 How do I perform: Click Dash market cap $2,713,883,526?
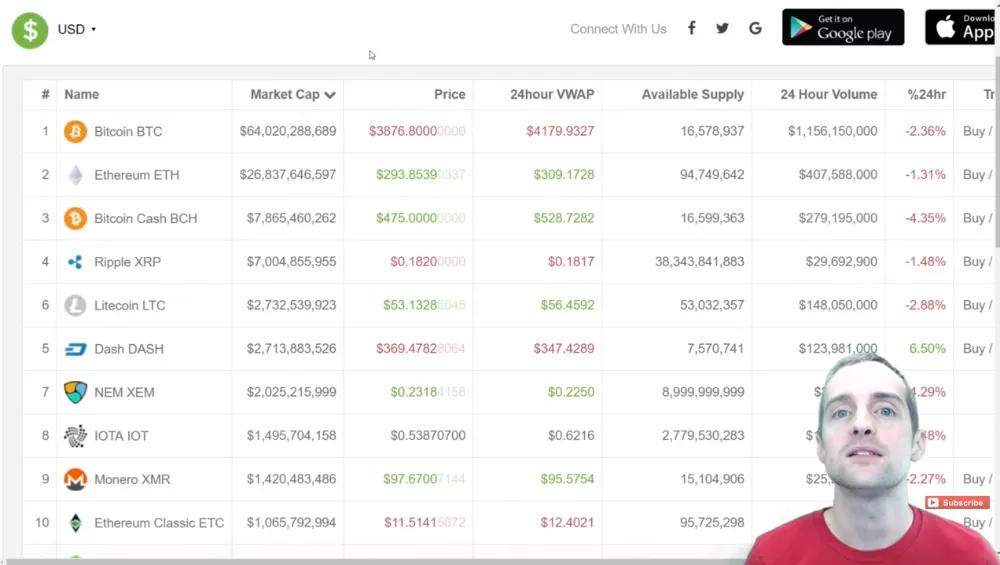click(291, 348)
